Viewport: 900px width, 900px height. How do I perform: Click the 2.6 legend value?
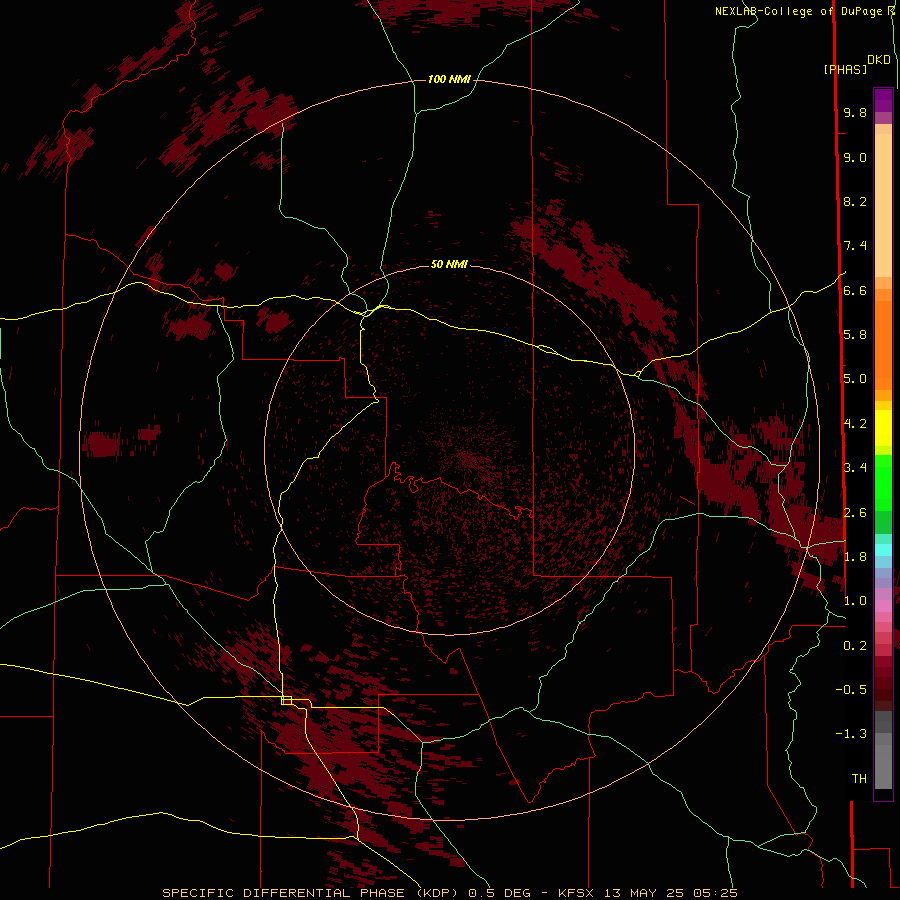[x=855, y=513]
